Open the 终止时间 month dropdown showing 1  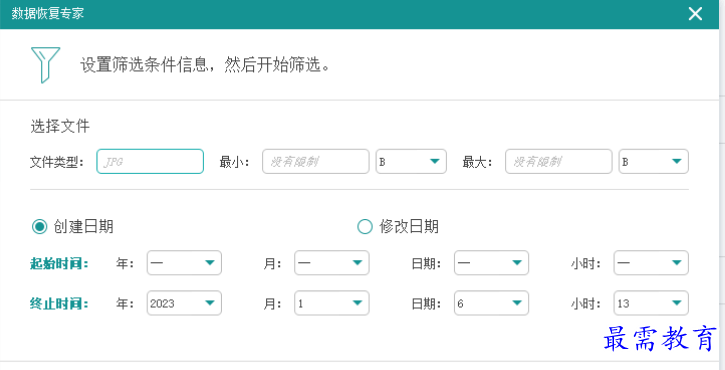[x=332, y=303]
